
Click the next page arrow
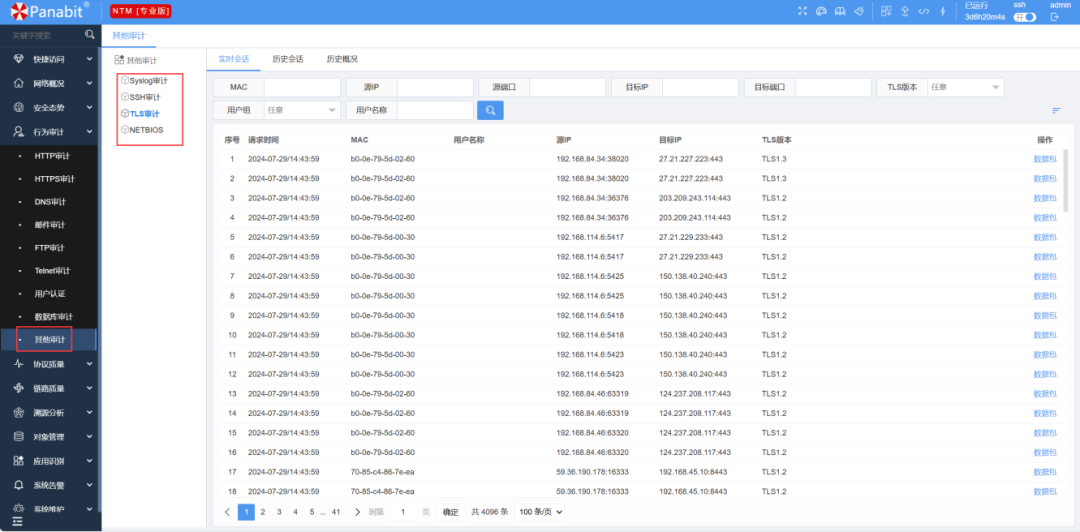(x=357, y=512)
